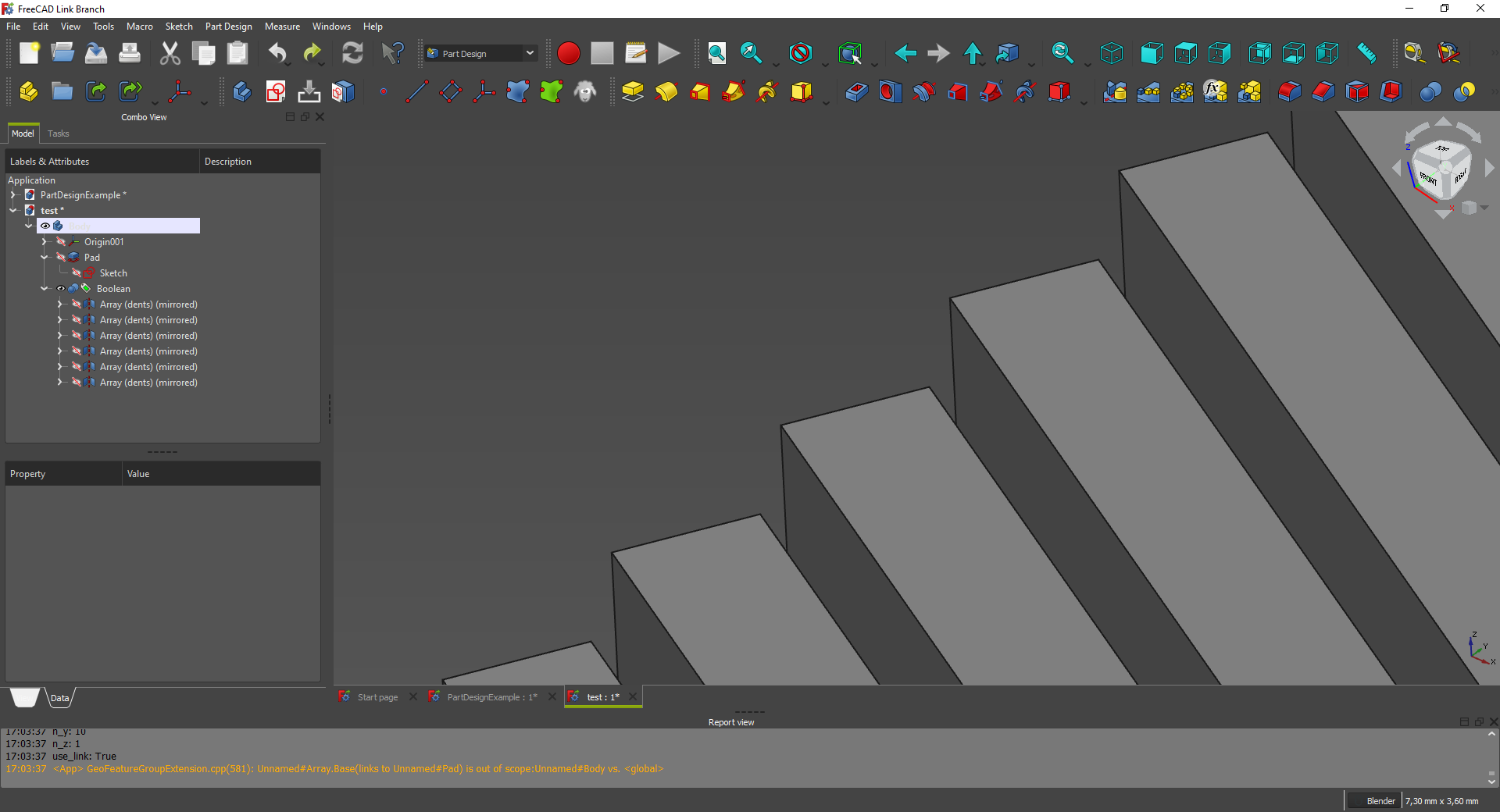Viewport: 1500px width, 812px height.
Task: Switch to the Tasks panel
Action: point(58,133)
